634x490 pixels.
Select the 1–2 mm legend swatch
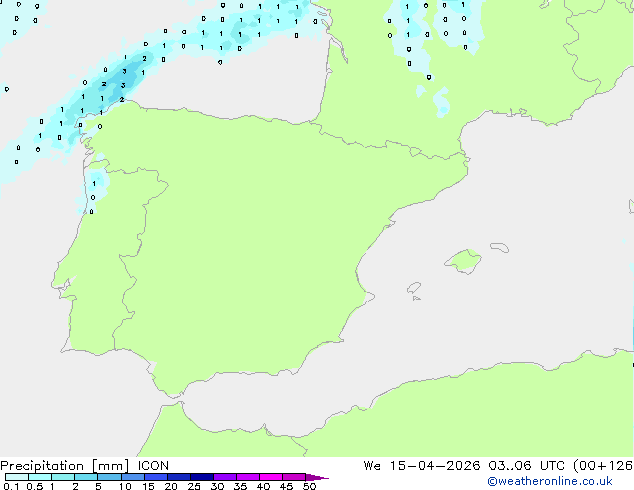click(63, 477)
